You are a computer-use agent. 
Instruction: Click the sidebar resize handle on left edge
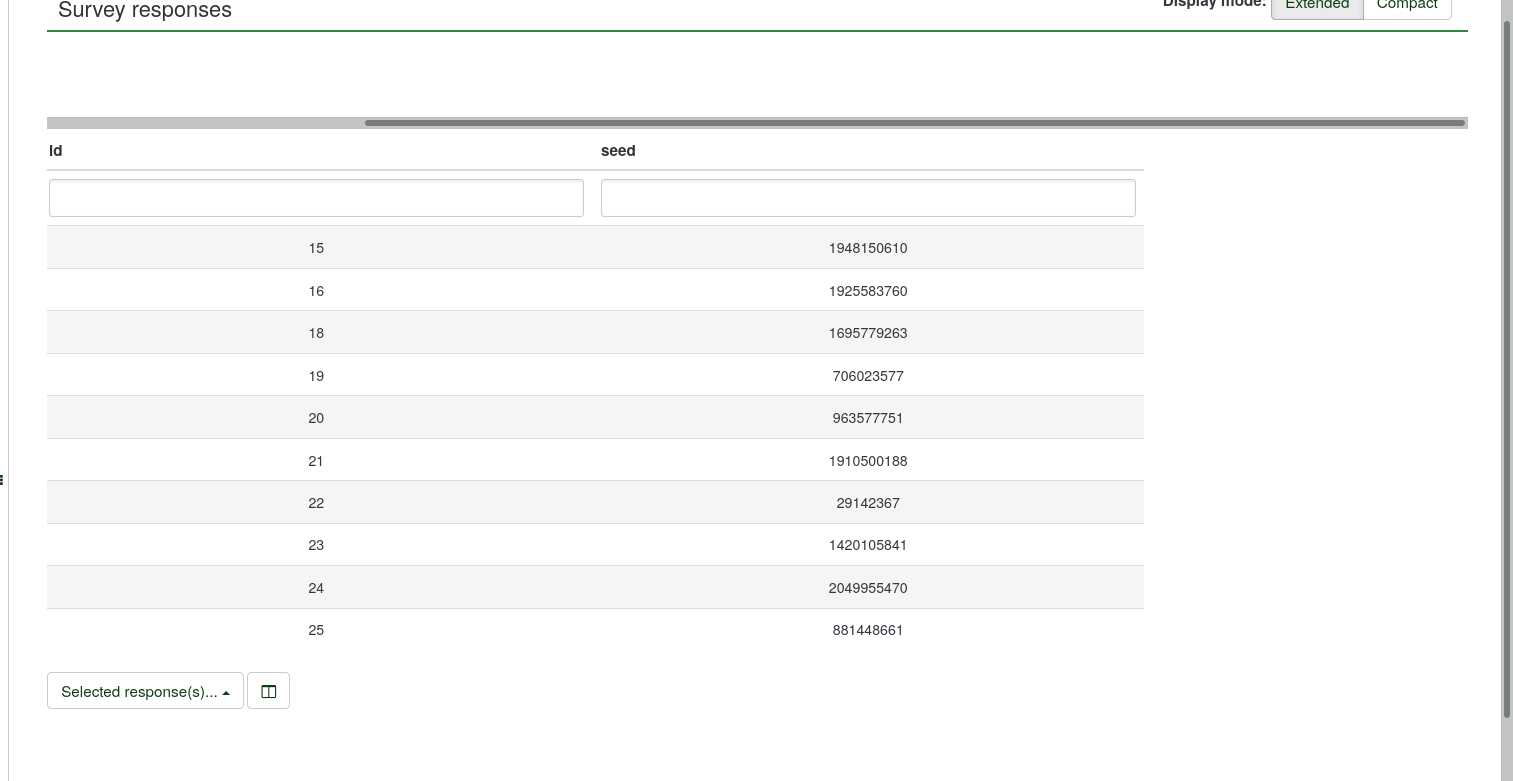coord(2,480)
